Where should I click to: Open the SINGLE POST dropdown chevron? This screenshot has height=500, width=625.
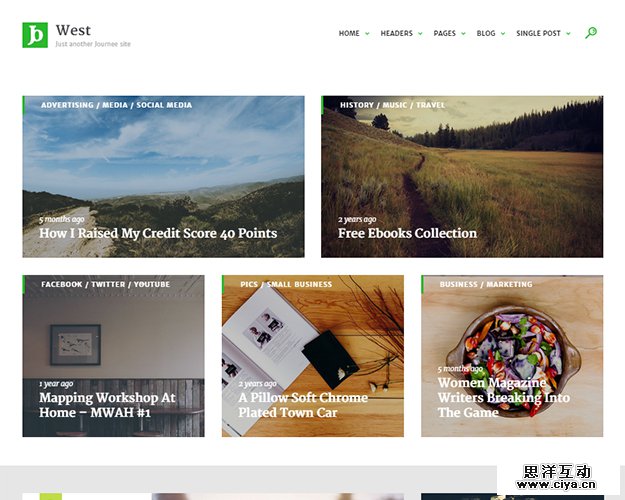tap(568, 33)
